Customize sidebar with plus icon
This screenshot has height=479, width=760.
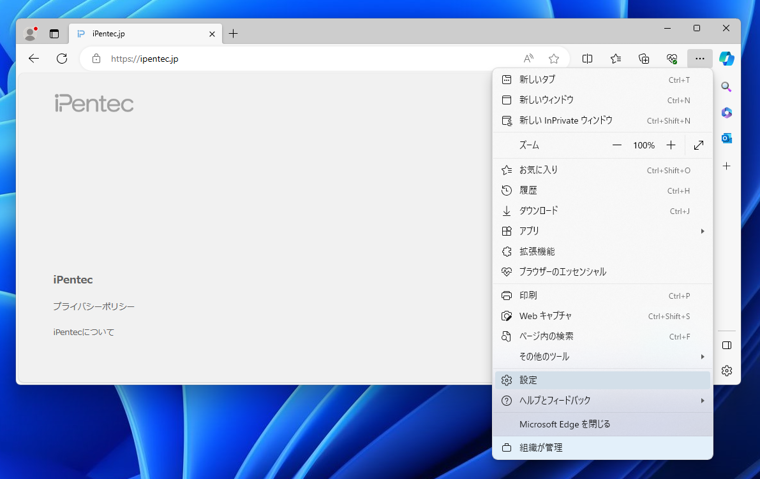[726, 166]
